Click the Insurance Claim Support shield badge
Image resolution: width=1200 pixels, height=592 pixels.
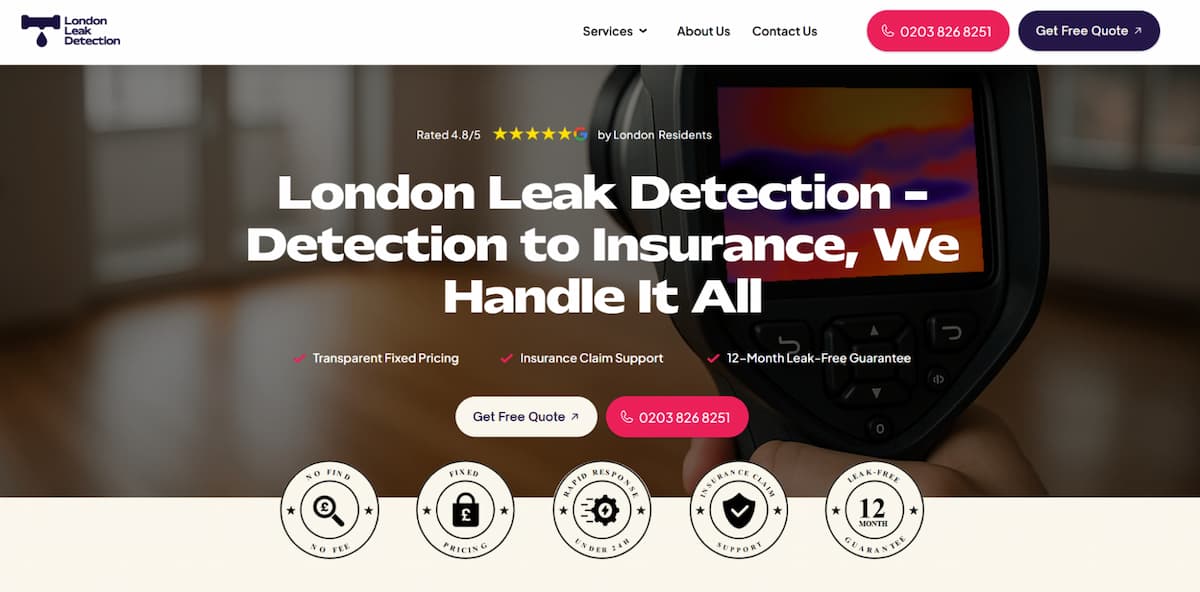pyautogui.click(x=738, y=510)
